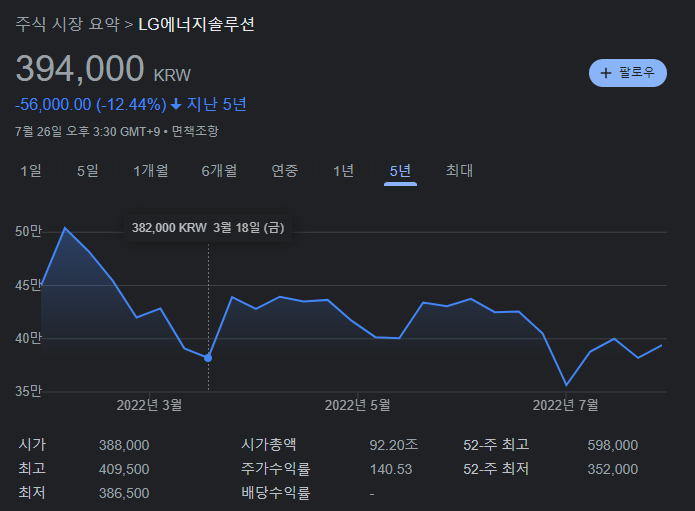Click the 주가수익률 value 140.53

(391, 469)
